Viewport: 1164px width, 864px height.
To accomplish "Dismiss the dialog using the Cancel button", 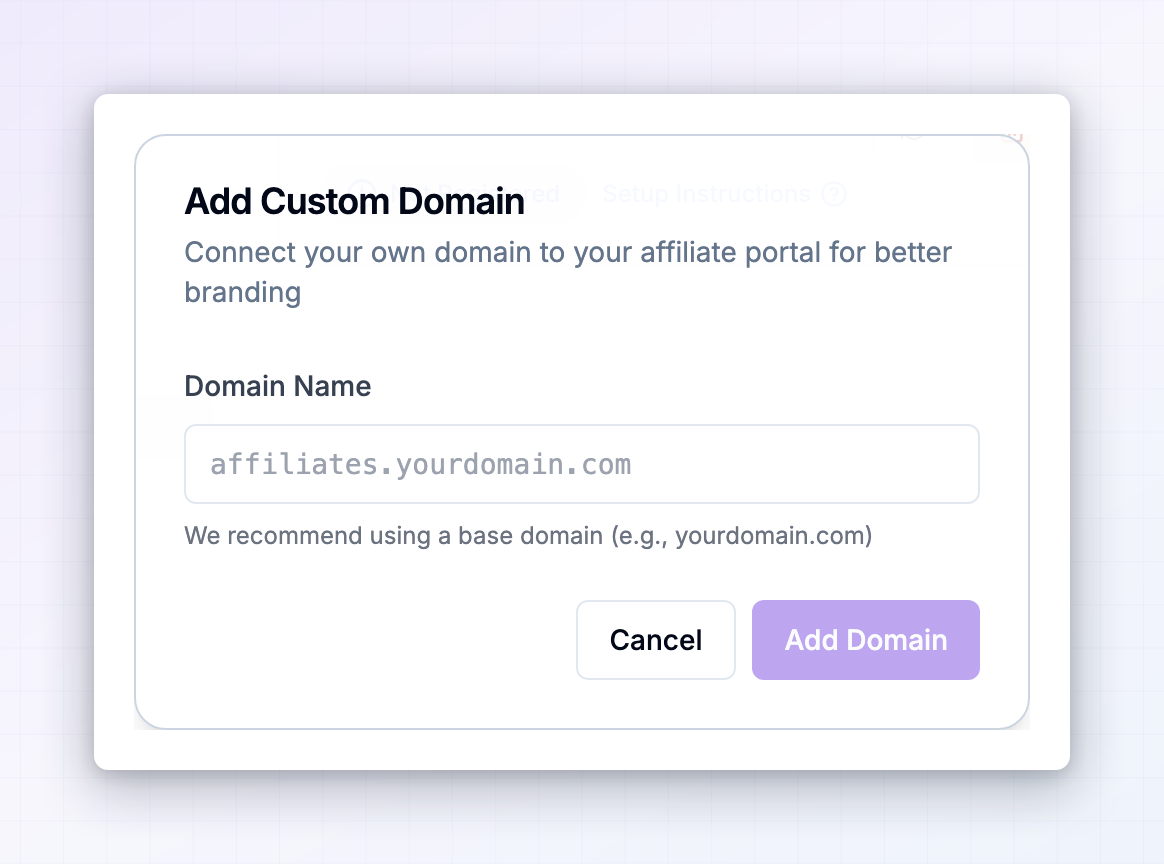I will point(655,640).
